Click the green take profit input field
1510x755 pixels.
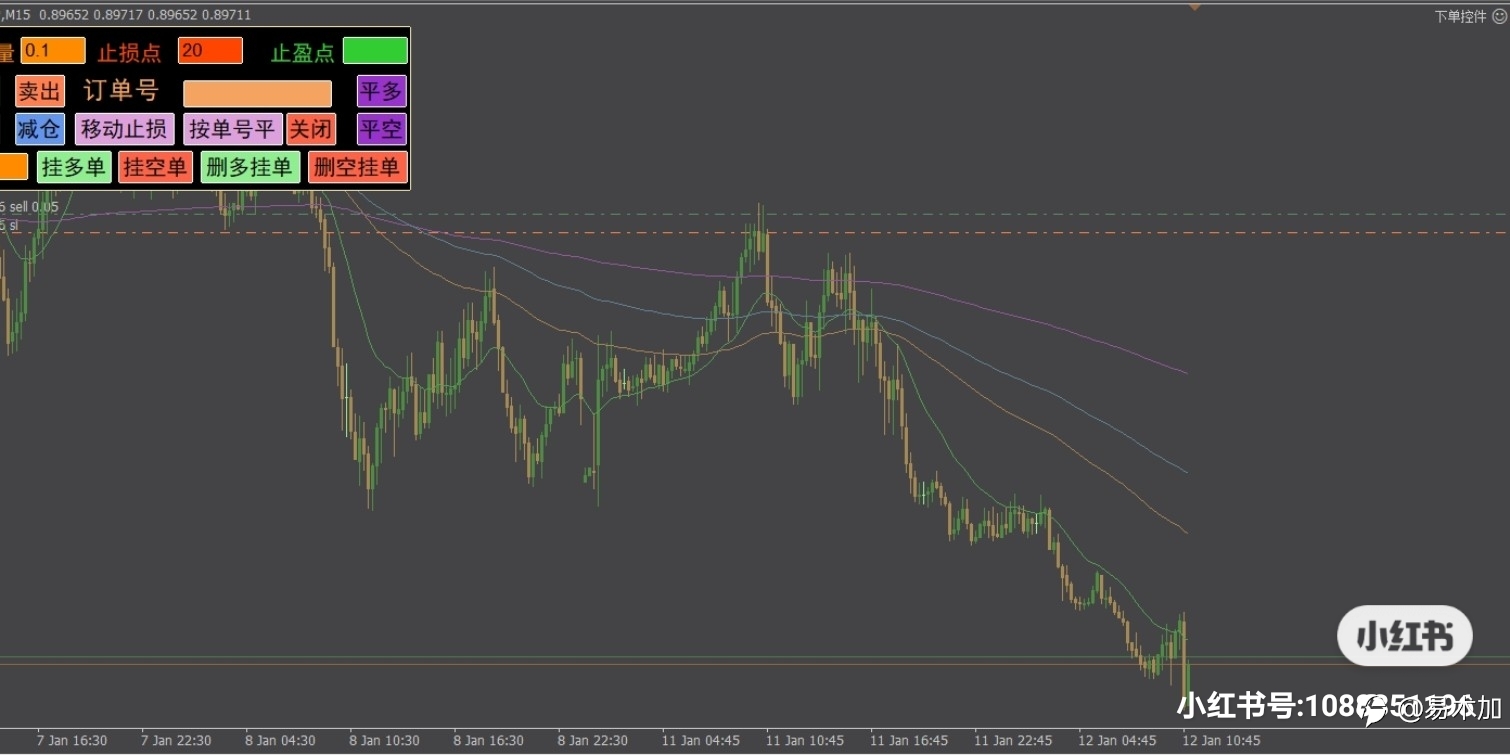click(x=375, y=51)
